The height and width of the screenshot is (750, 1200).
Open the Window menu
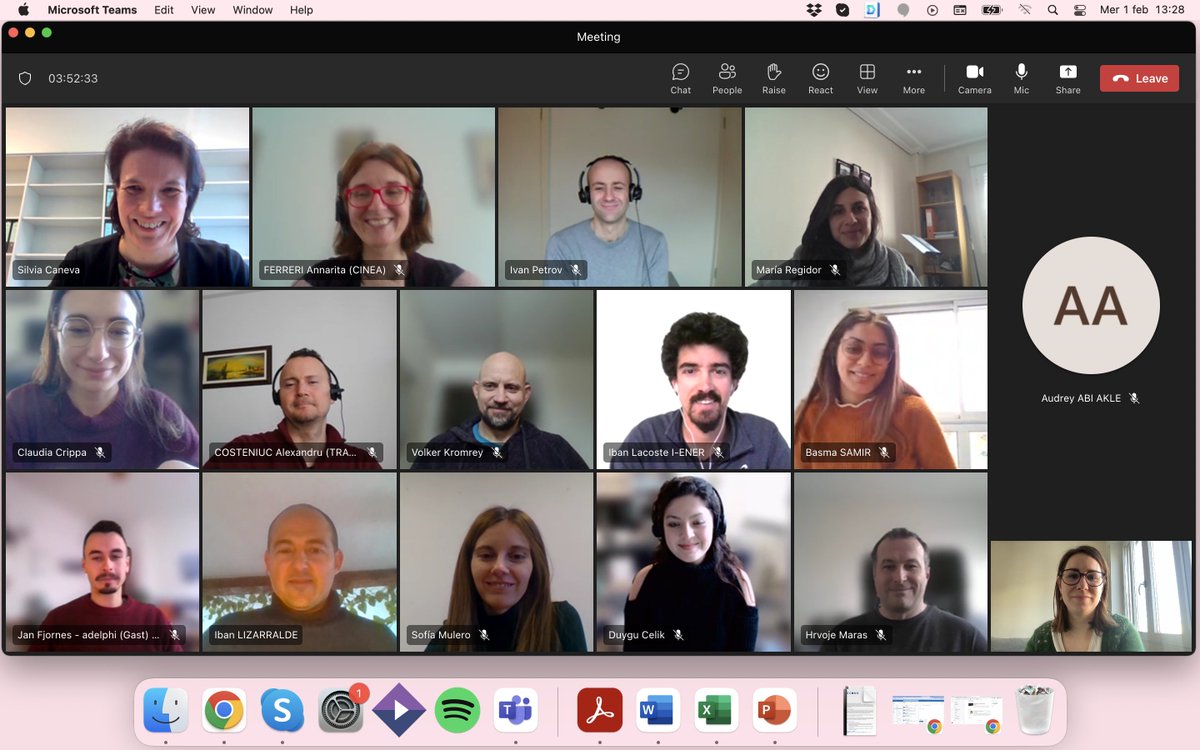[253, 10]
